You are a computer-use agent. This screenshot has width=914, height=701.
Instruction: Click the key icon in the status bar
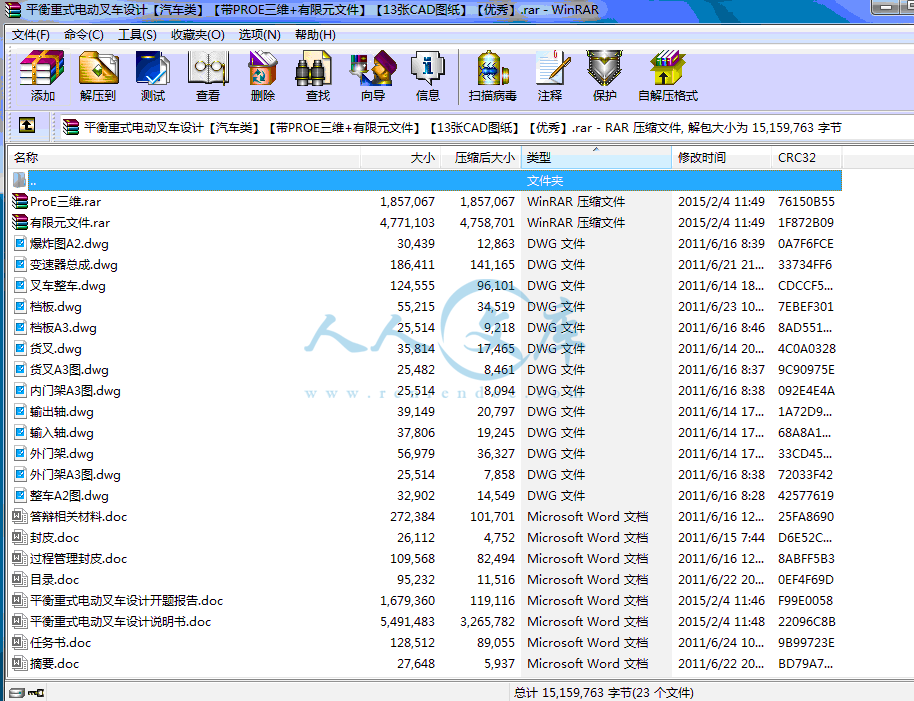tap(36, 692)
